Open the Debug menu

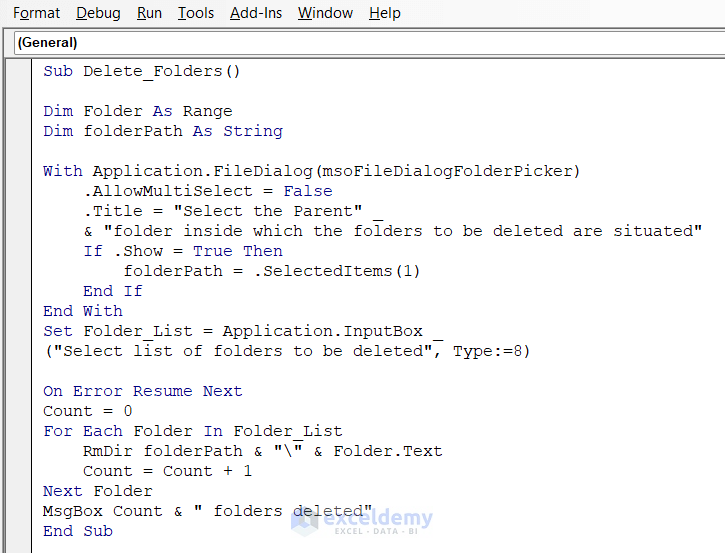click(98, 13)
